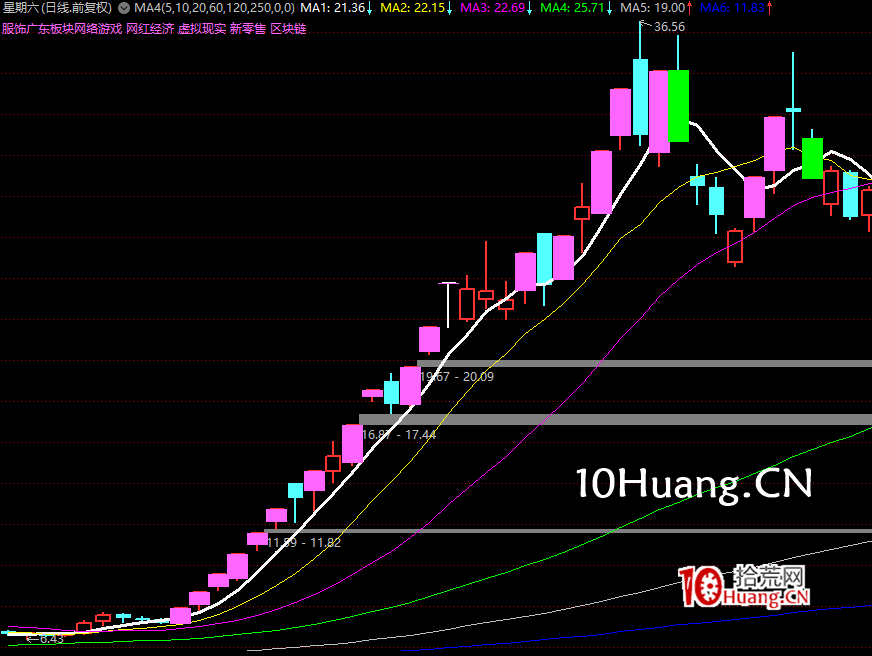This screenshot has height=656, width=872.
Task: Open the 网络游戏 concept tag
Action: [x=98, y=29]
